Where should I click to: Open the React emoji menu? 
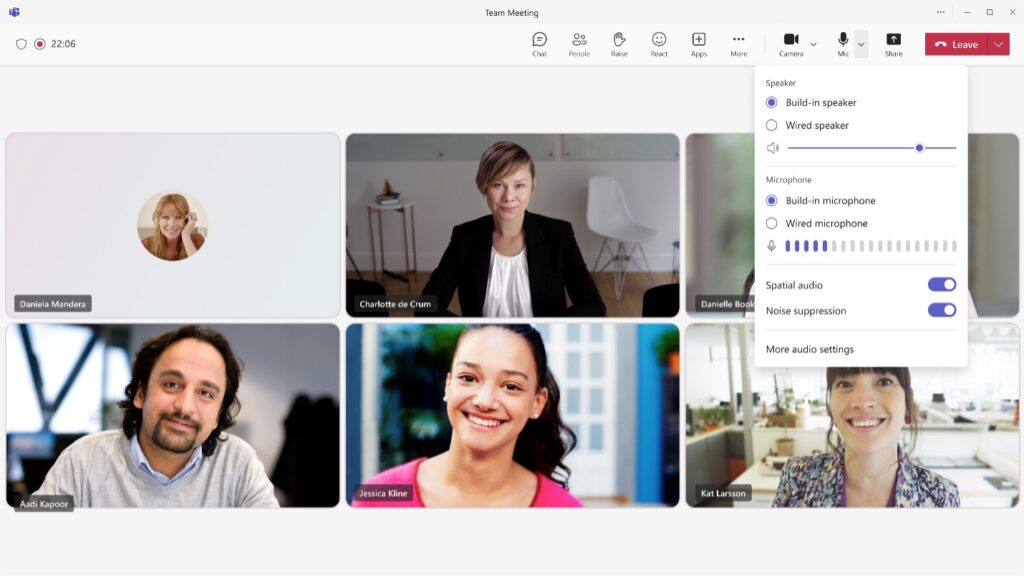click(x=659, y=44)
